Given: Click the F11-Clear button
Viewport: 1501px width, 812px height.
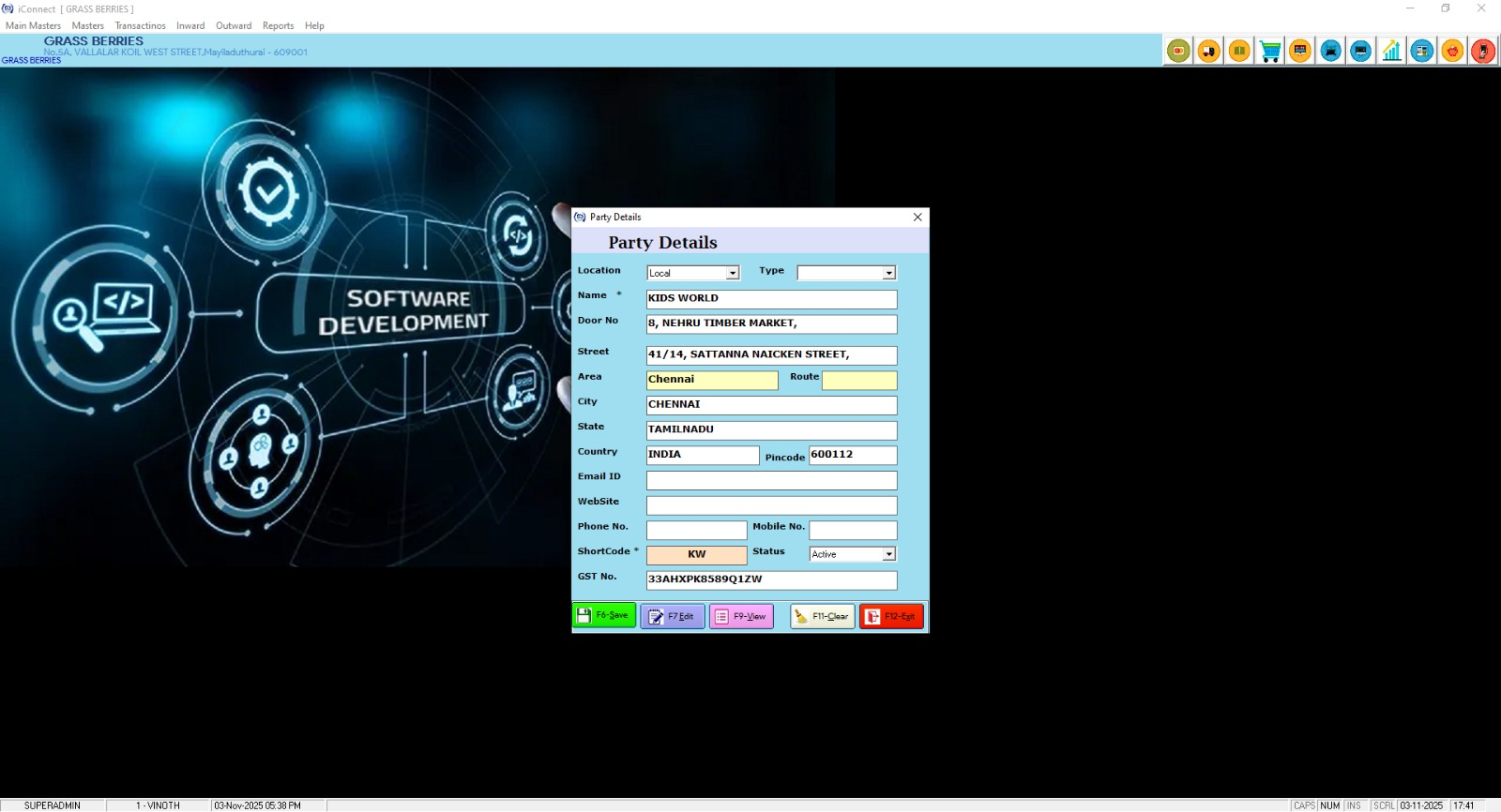Looking at the screenshot, I should coord(822,616).
